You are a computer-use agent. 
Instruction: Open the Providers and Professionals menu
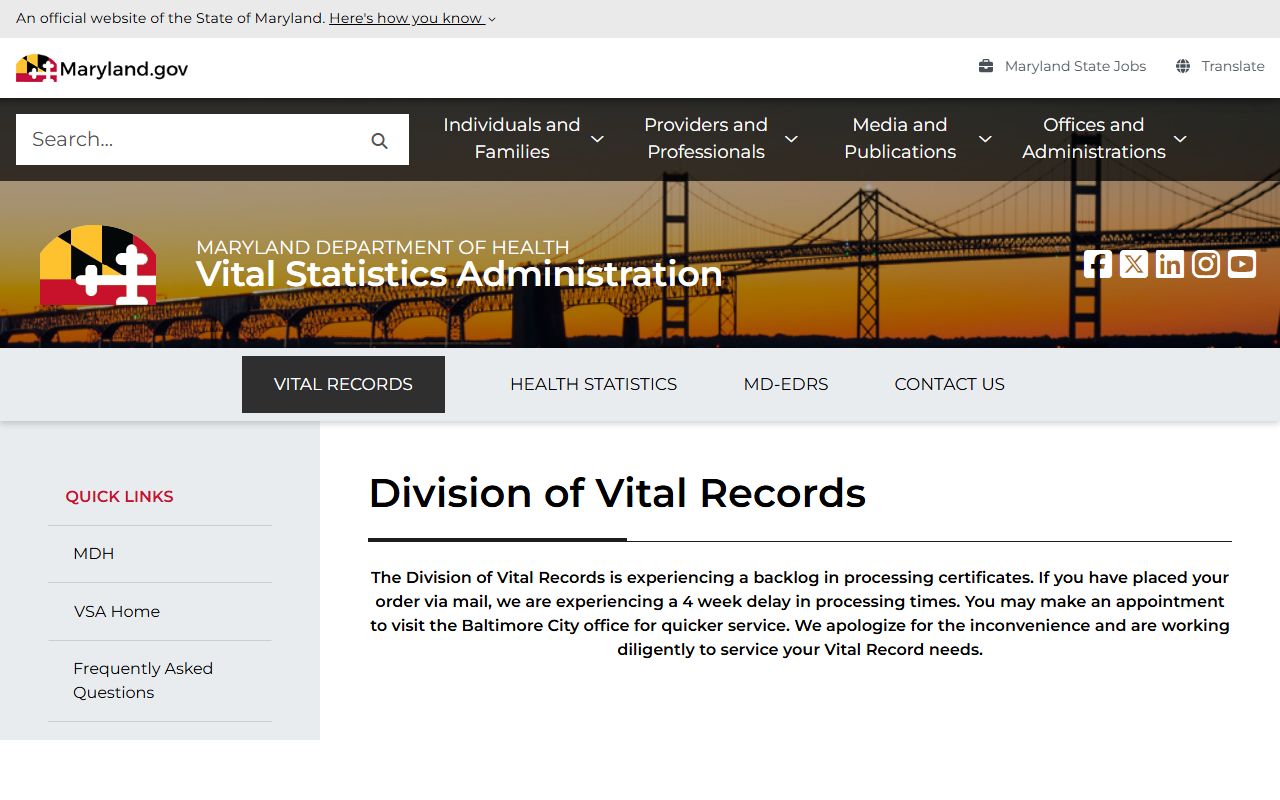705,138
